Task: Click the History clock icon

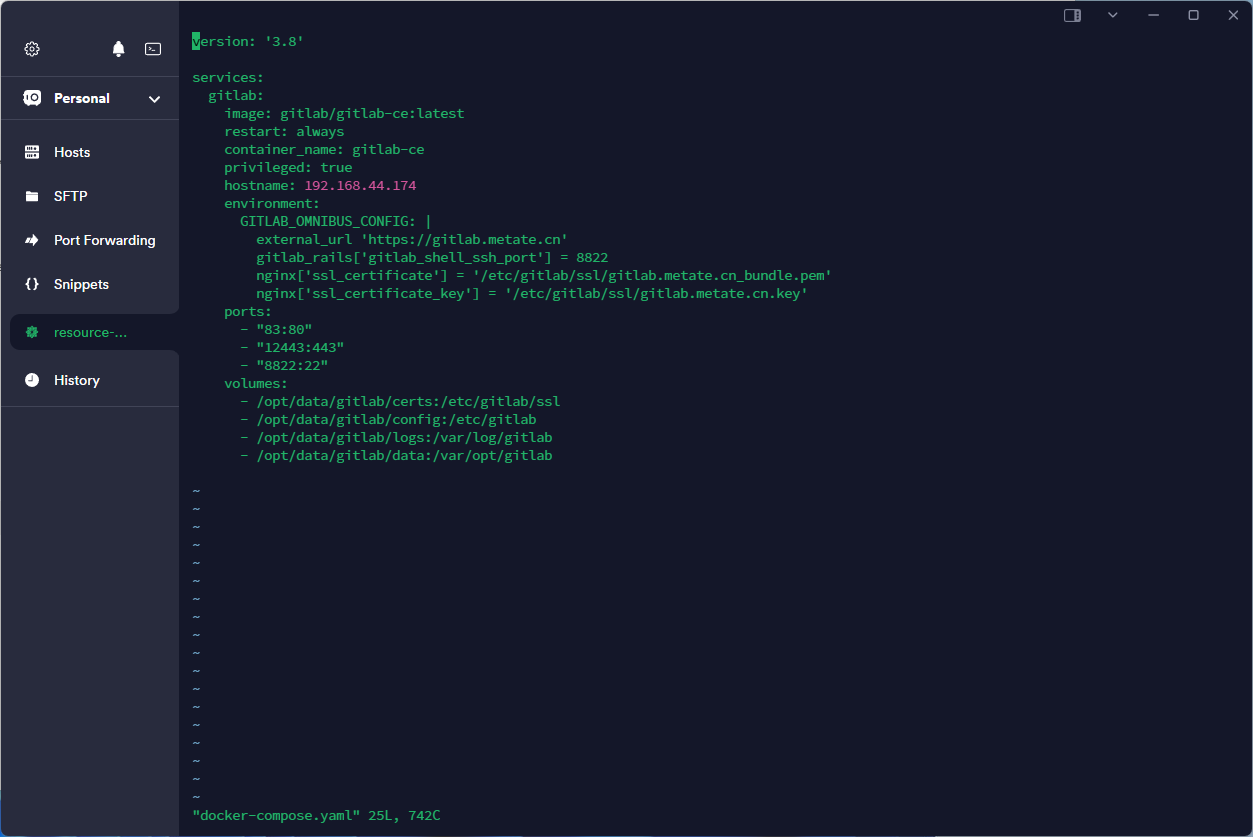Action: pyautogui.click(x=32, y=380)
